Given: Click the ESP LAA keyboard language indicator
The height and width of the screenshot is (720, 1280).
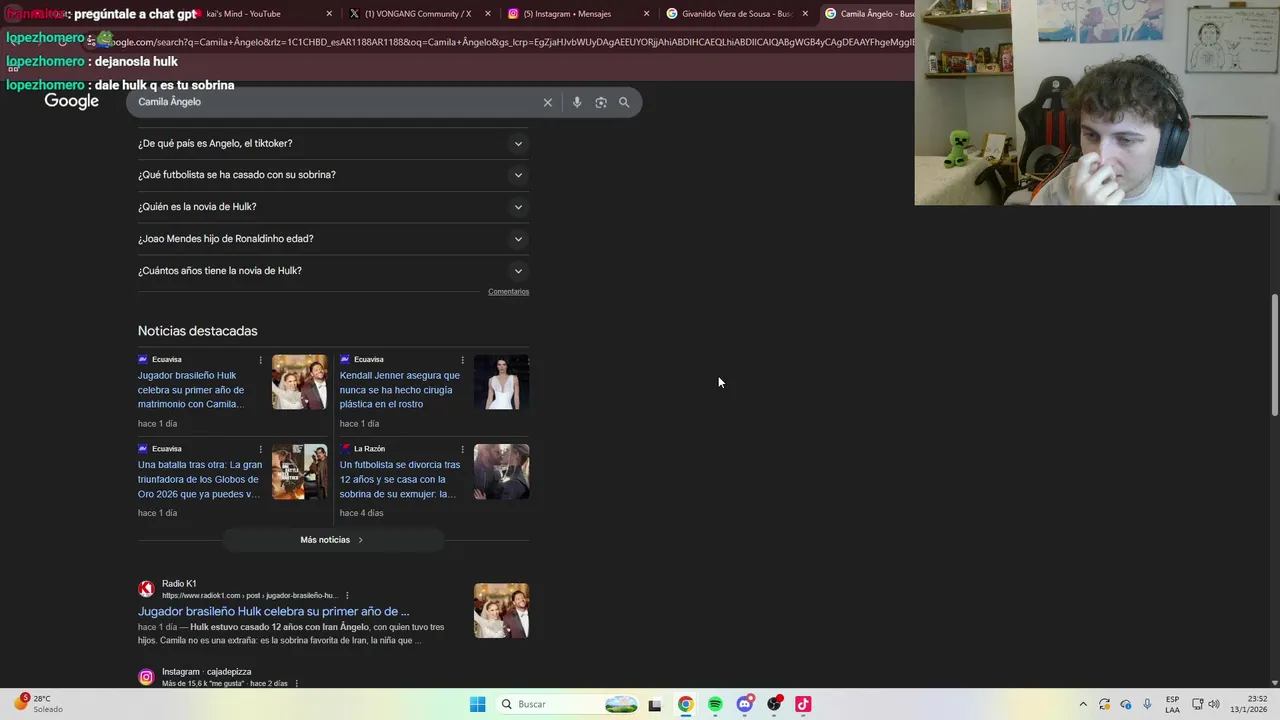Looking at the screenshot, I should tap(1172, 704).
